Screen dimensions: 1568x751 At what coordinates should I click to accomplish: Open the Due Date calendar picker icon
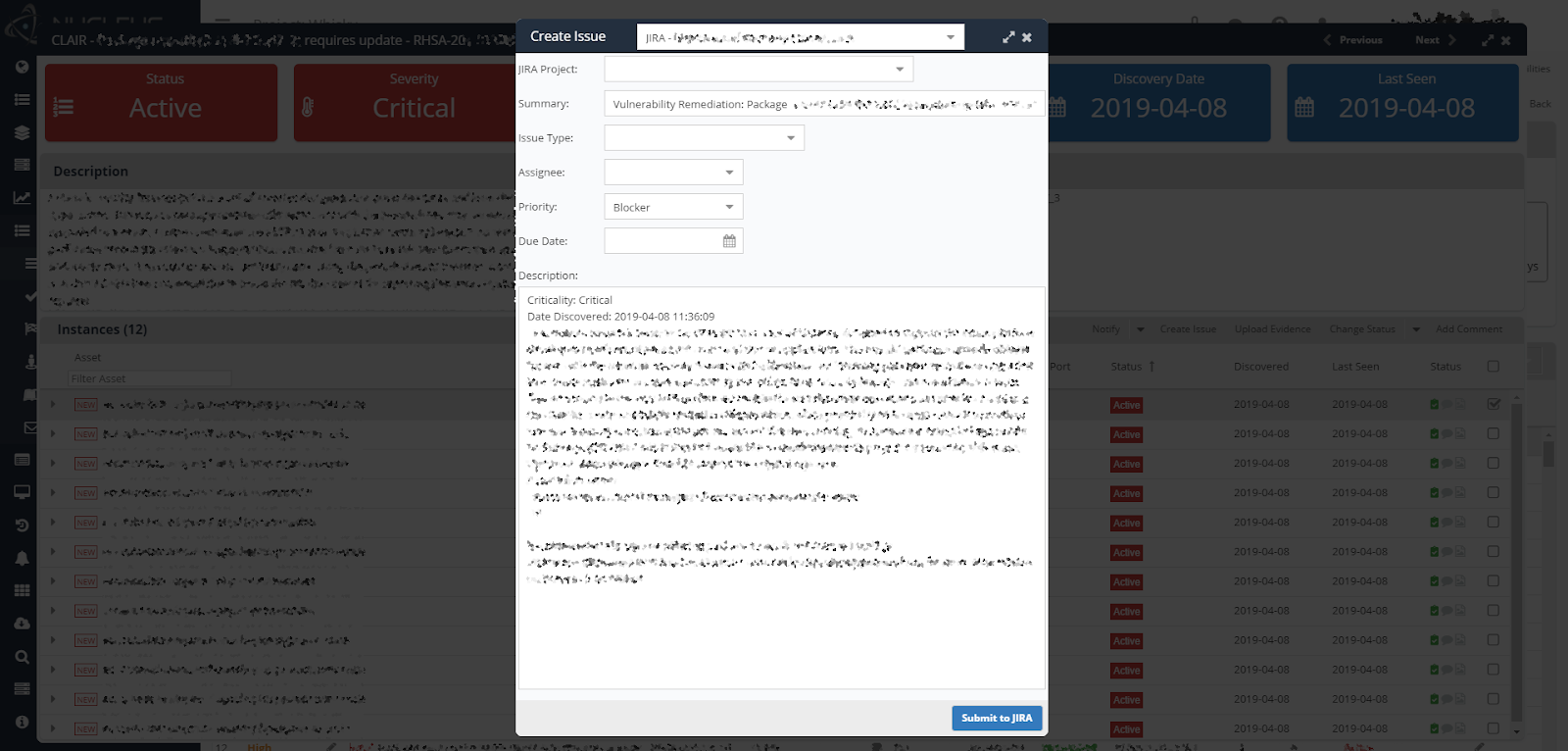(x=729, y=241)
